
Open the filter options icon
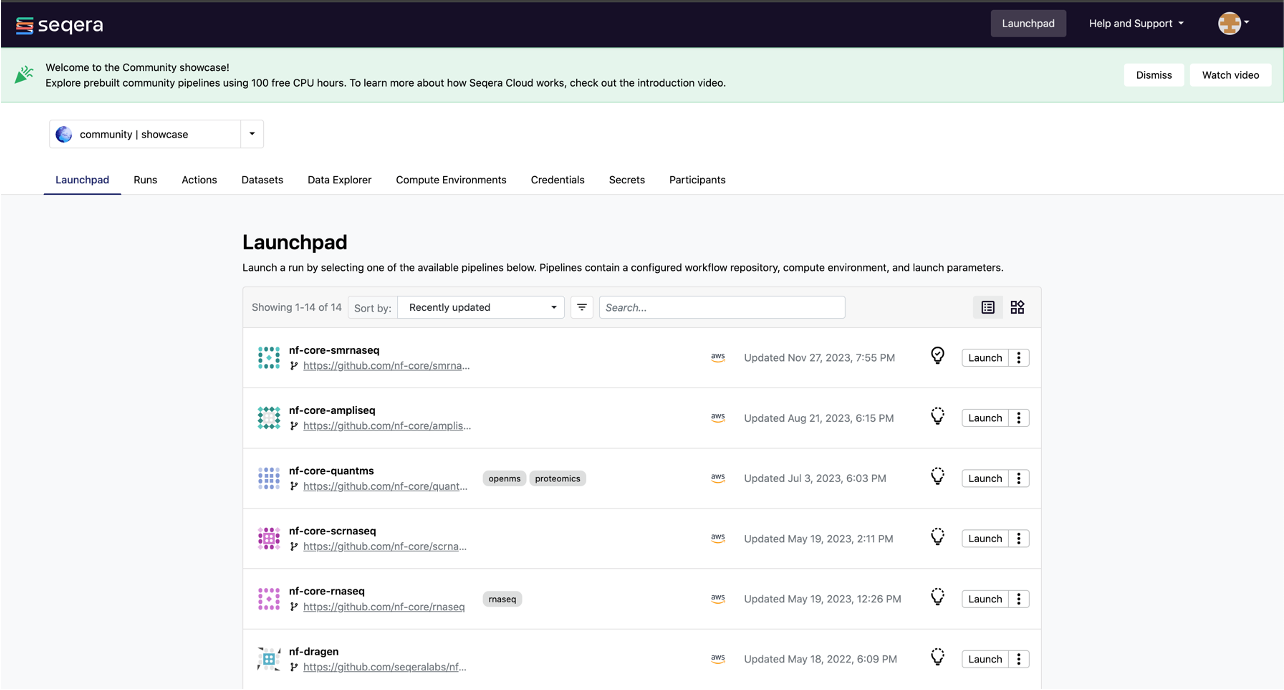pyautogui.click(x=582, y=307)
